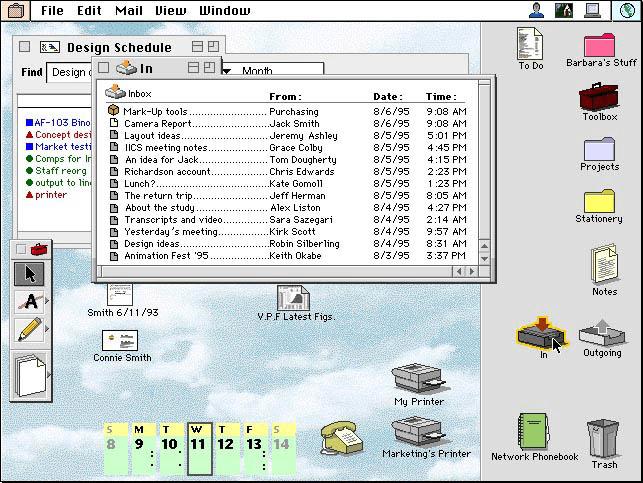643x483 pixels.
Task: Click the yellow telephone icon
Action: point(341,438)
